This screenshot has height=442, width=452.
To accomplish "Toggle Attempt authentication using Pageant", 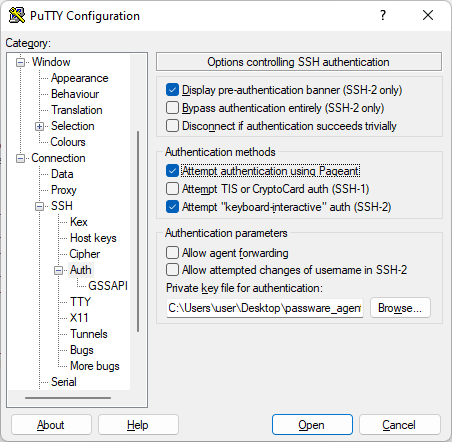I will [x=172, y=171].
